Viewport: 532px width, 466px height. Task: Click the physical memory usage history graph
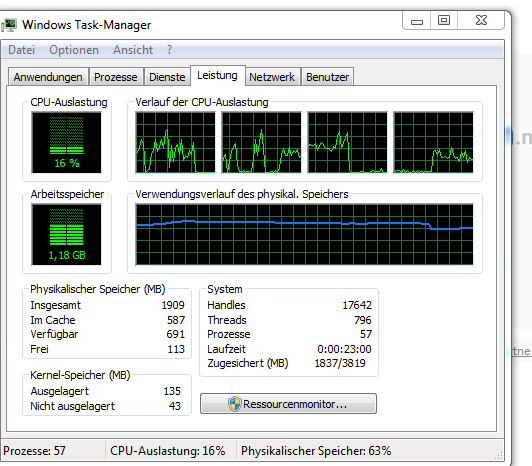[304, 235]
